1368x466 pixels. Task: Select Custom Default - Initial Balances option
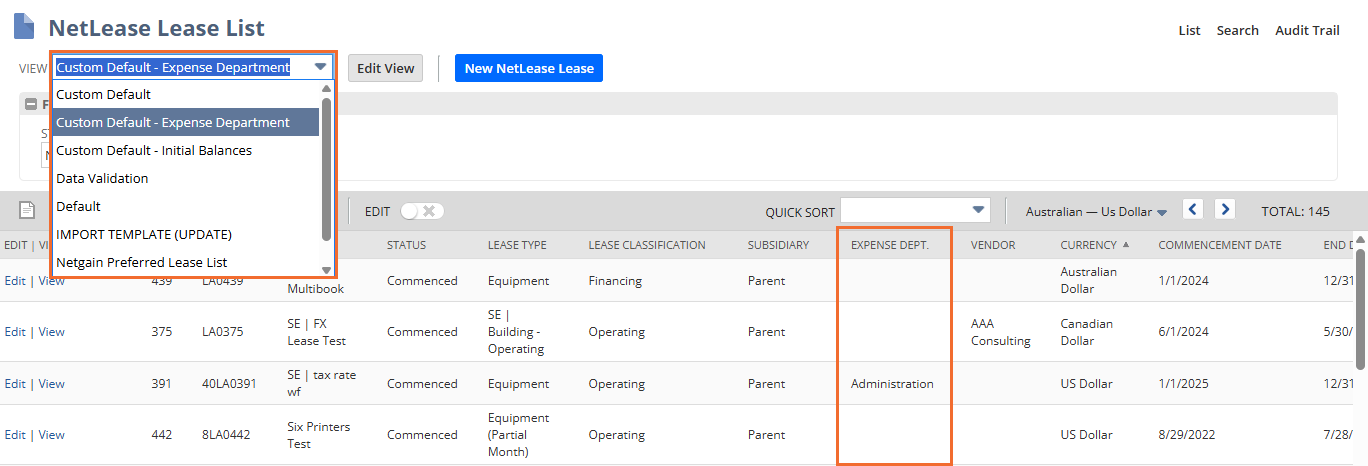pos(154,150)
